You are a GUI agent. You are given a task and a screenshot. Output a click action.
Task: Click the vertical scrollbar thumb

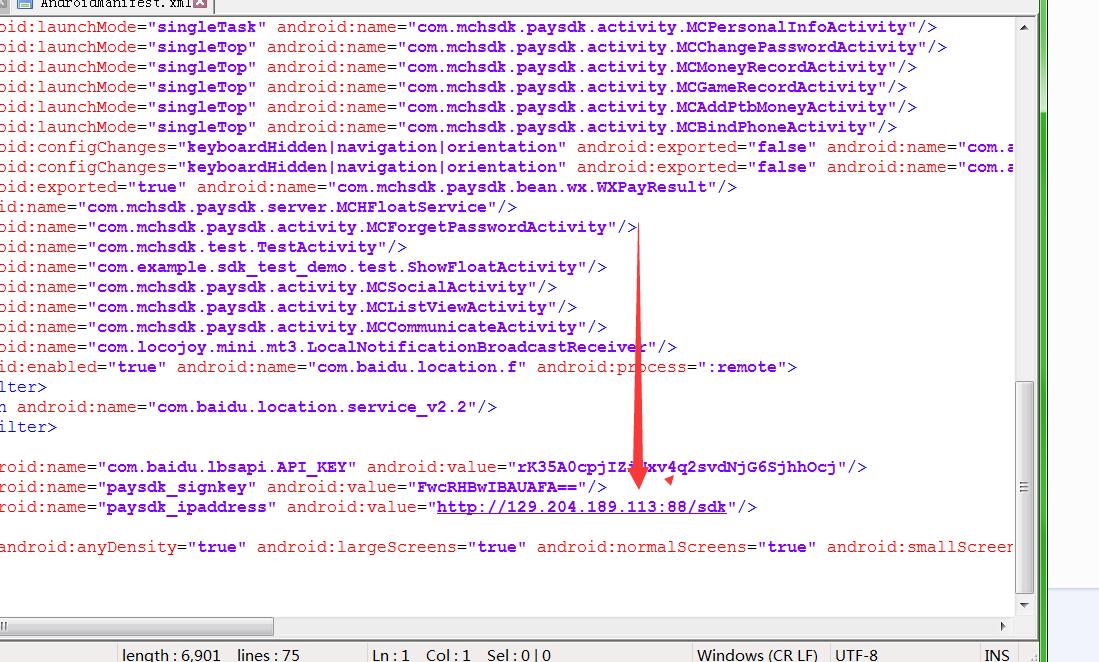coord(1024,487)
